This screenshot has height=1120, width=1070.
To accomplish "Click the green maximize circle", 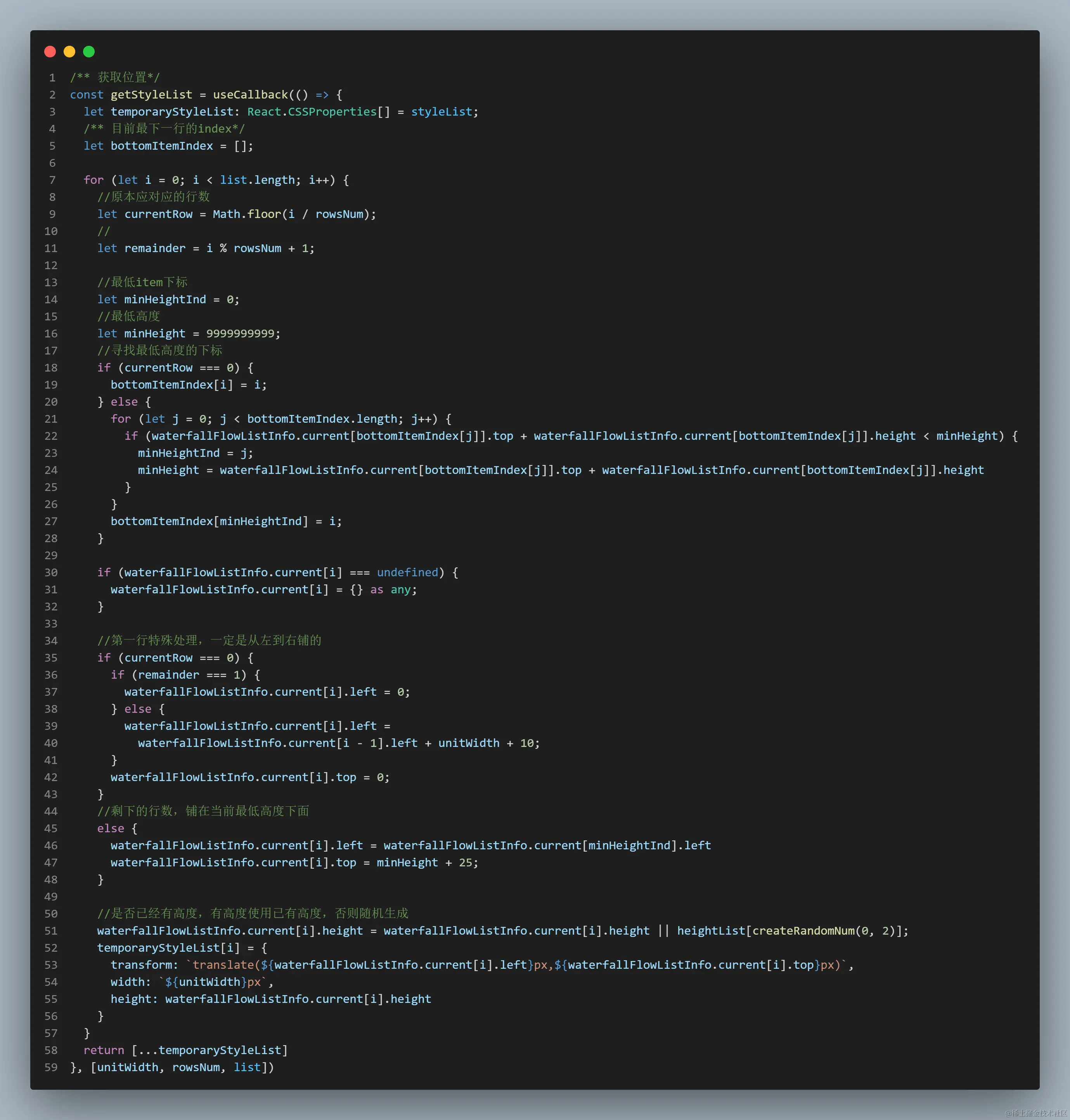I will 89,52.
